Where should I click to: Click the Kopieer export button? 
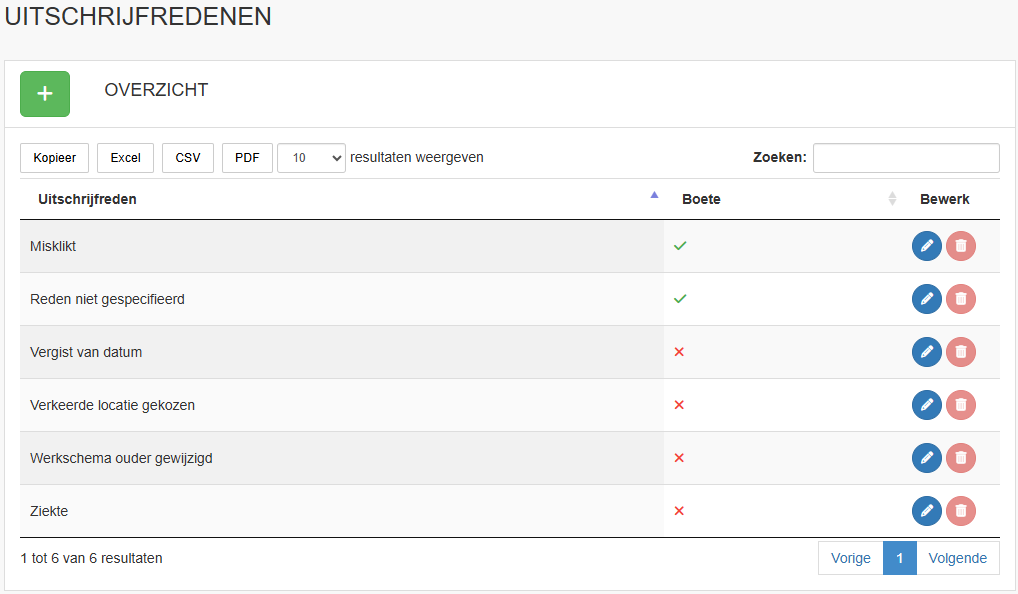(x=55, y=158)
